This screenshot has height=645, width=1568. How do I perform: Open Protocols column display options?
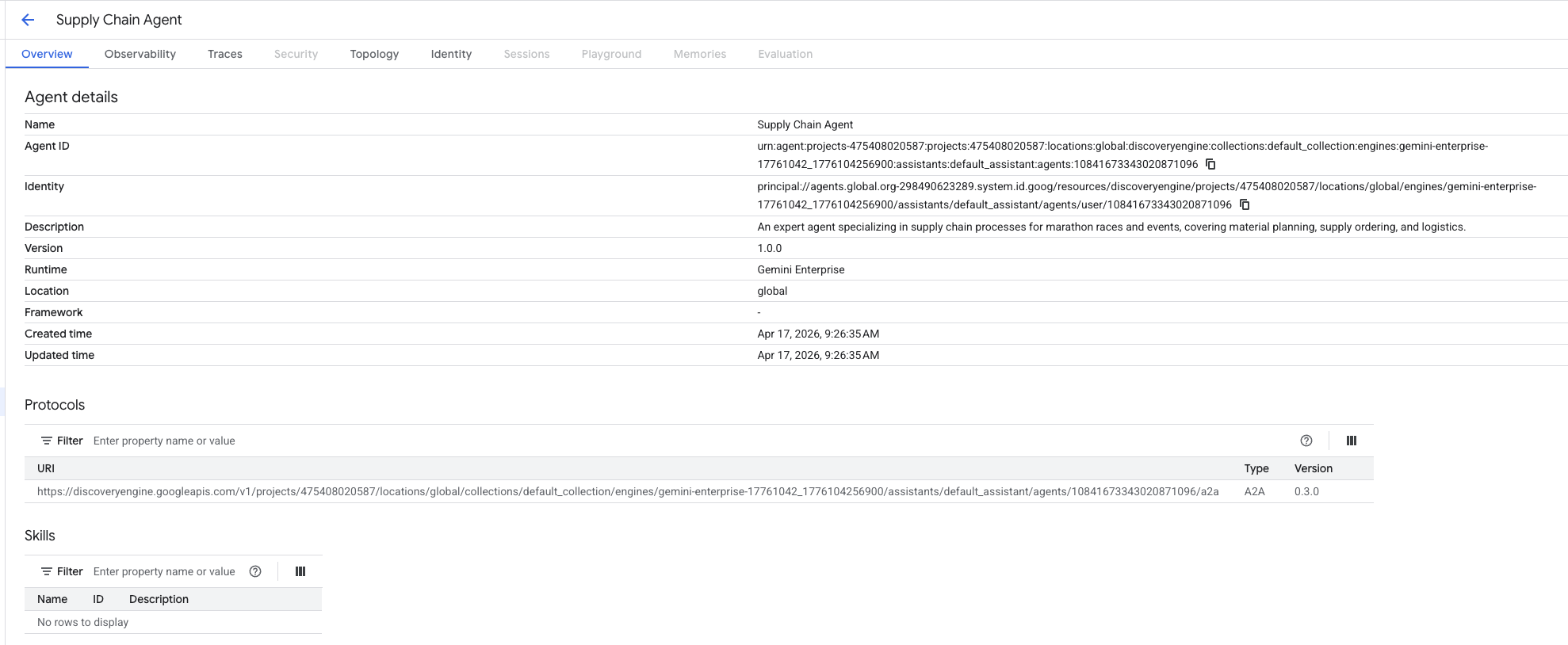[x=1352, y=441]
